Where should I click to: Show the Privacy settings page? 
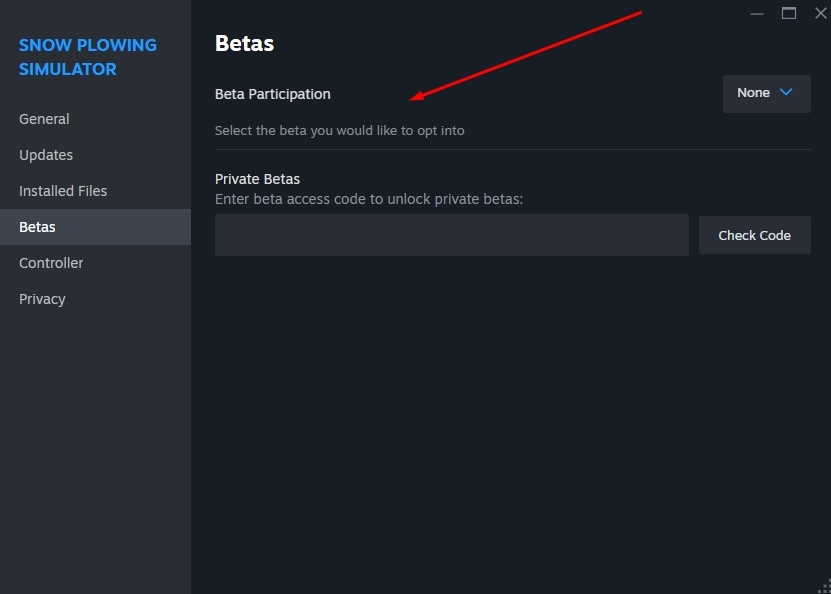click(x=42, y=299)
